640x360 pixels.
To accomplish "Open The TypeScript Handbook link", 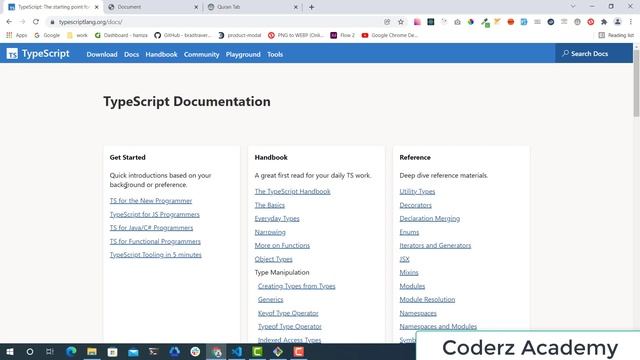I will (292, 191).
